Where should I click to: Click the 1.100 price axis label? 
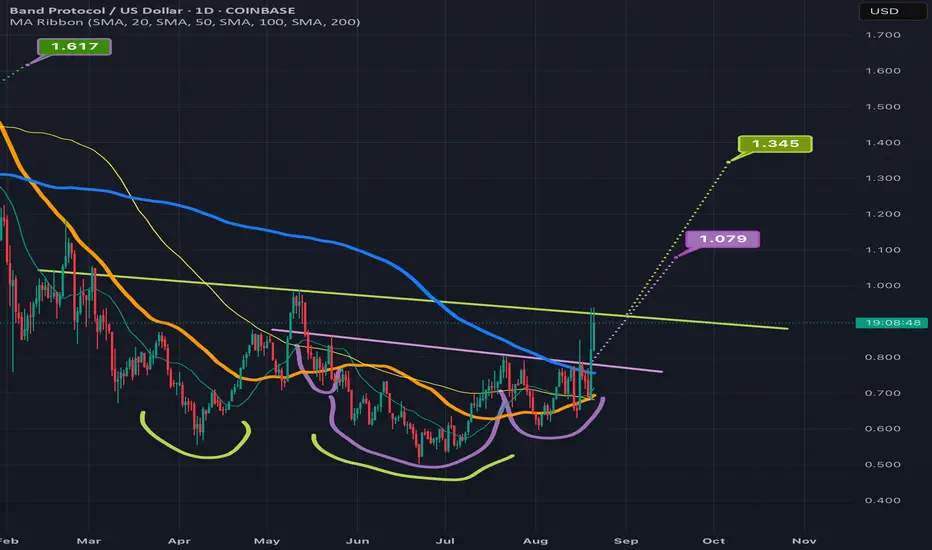[x=883, y=250]
